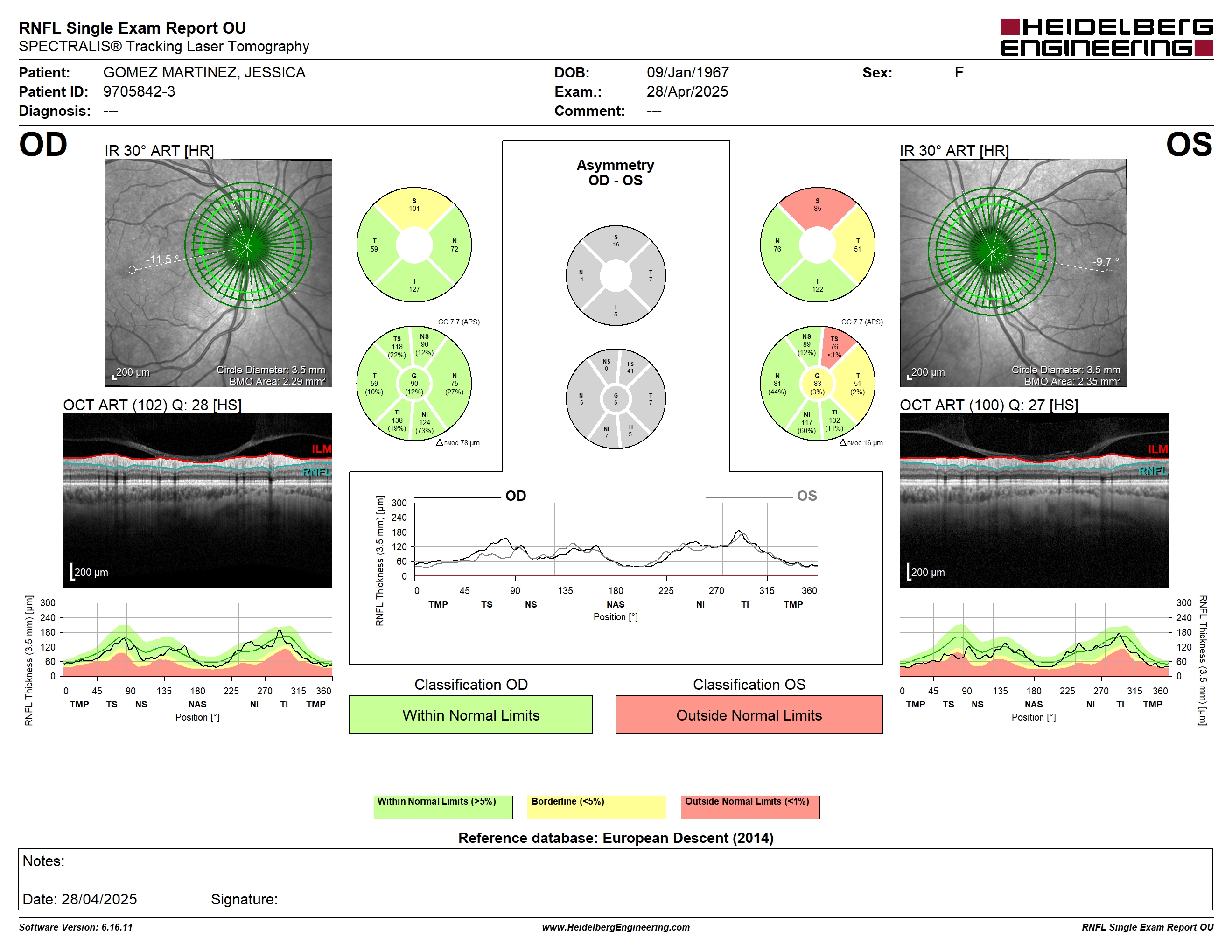Click Software Version: 6.16.11 footer
This screenshot has height=952, width=1232.
tap(76, 927)
